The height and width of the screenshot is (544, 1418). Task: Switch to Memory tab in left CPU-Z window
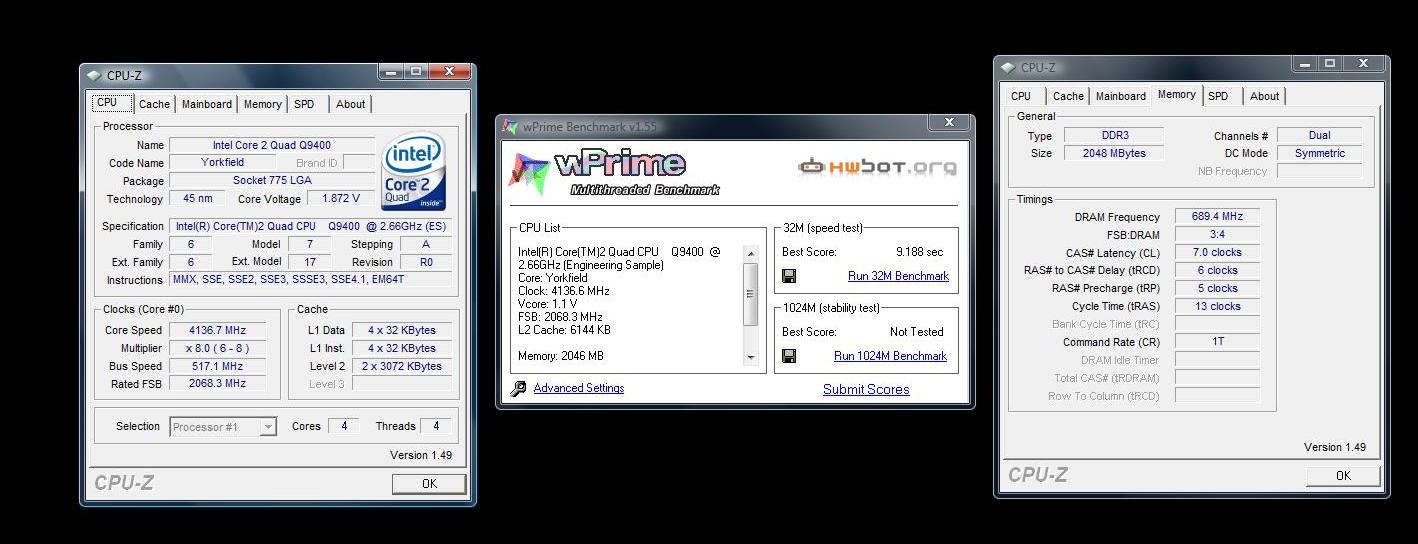(263, 104)
